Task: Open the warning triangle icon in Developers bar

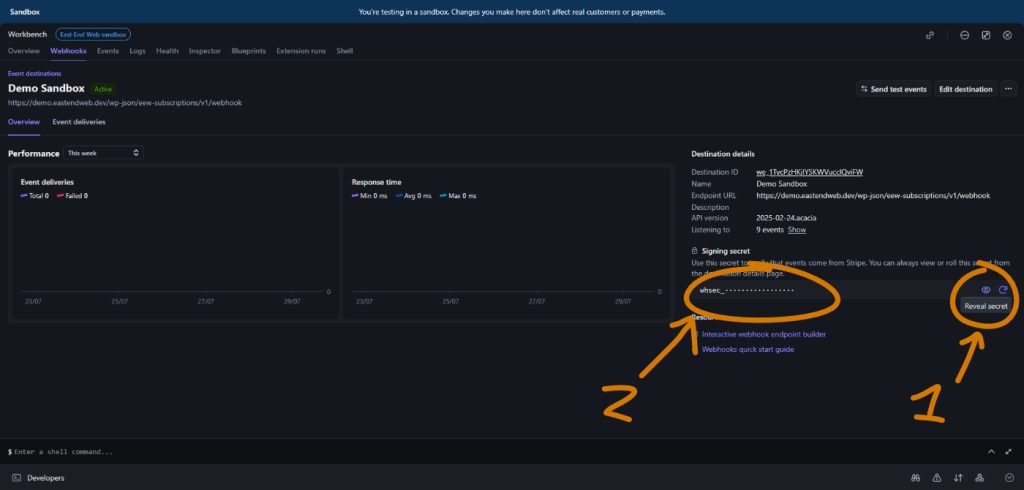Action: click(x=937, y=478)
